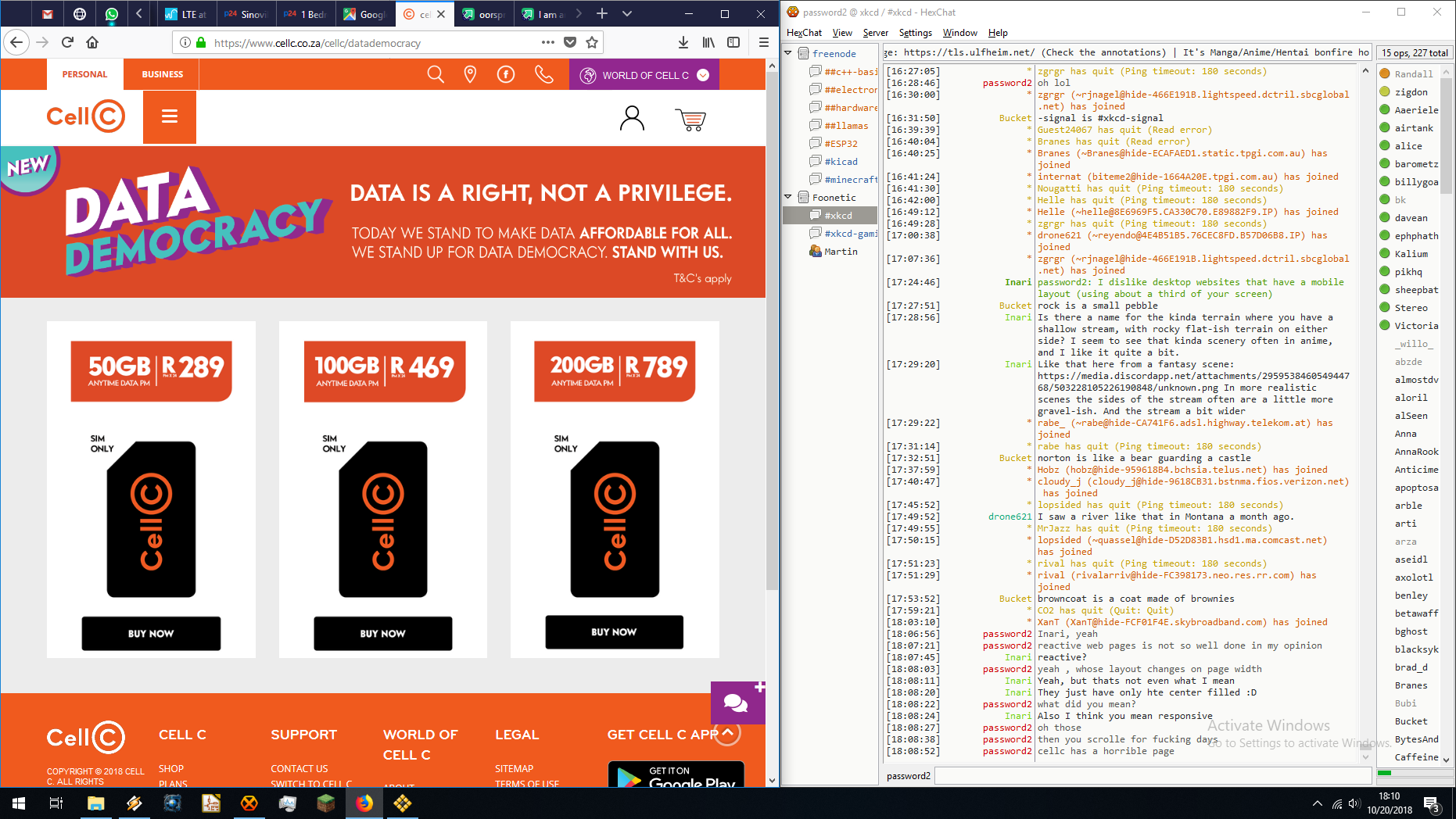Open the Window menu in HexChat
Image resolution: width=1456 pixels, height=819 pixels.
tap(959, 33)
